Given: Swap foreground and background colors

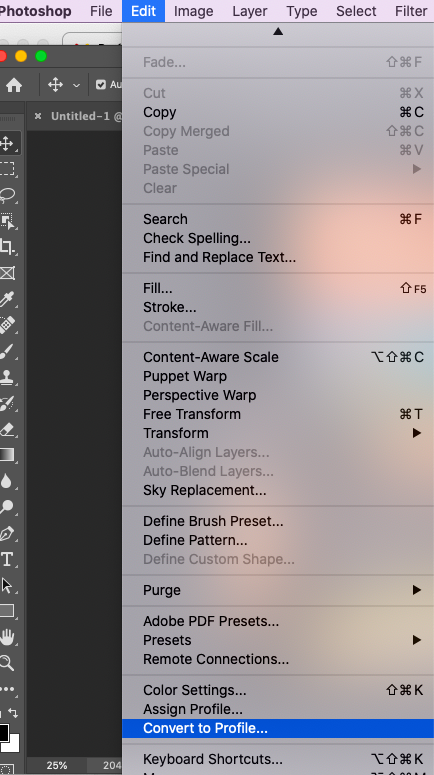Looking at the screenshot, I should [x=13, y=713].
